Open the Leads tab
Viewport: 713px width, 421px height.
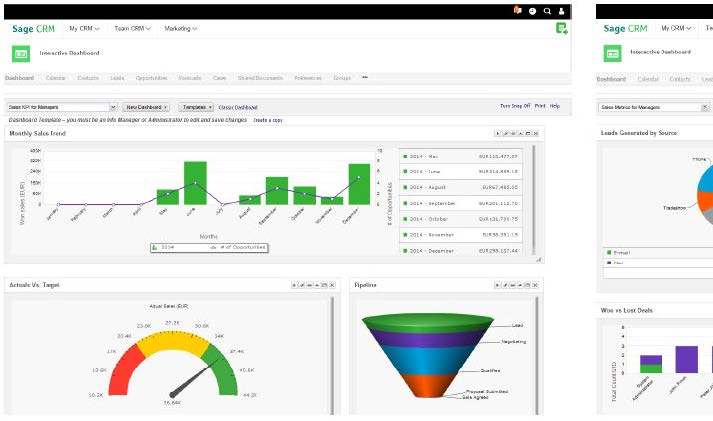[117, 78]
